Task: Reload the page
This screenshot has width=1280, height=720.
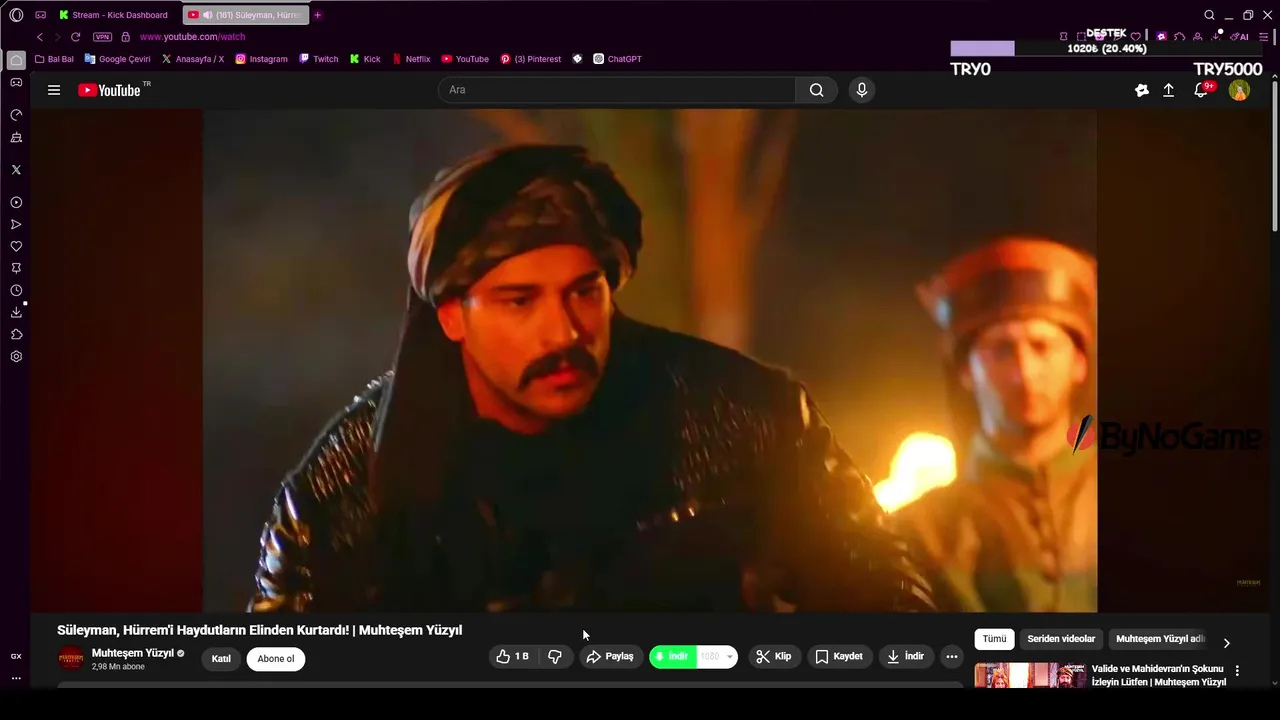Action: click(x=75, y=37)
